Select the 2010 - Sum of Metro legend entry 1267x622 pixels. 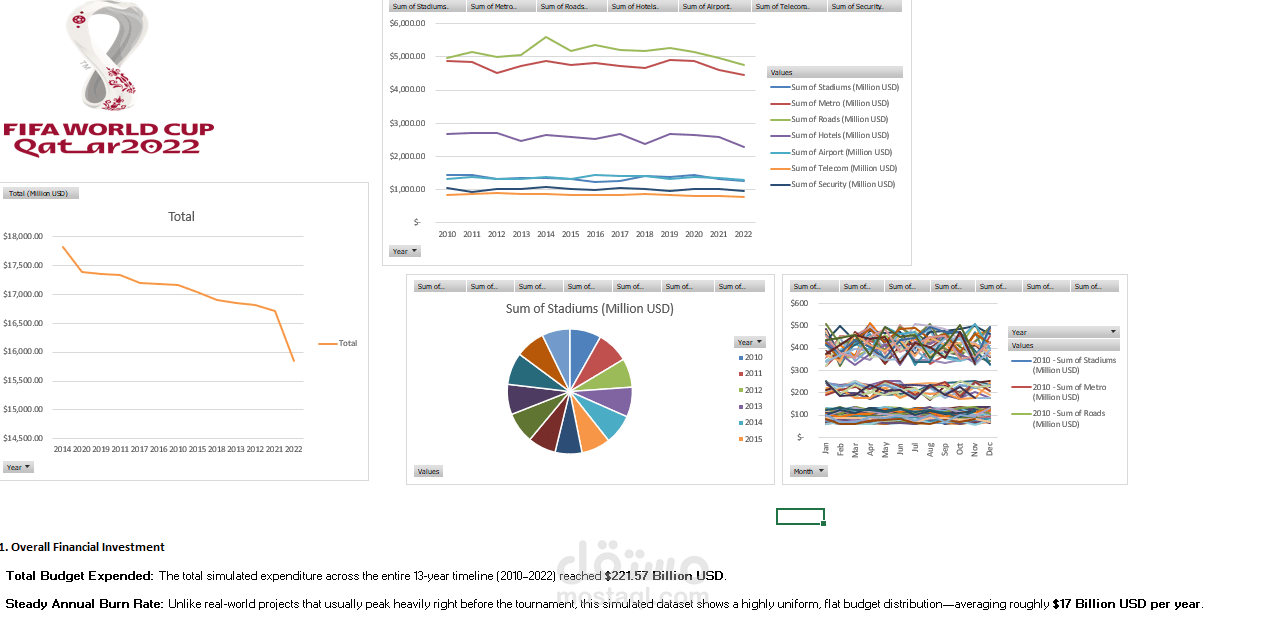[x=1059, y=392]
